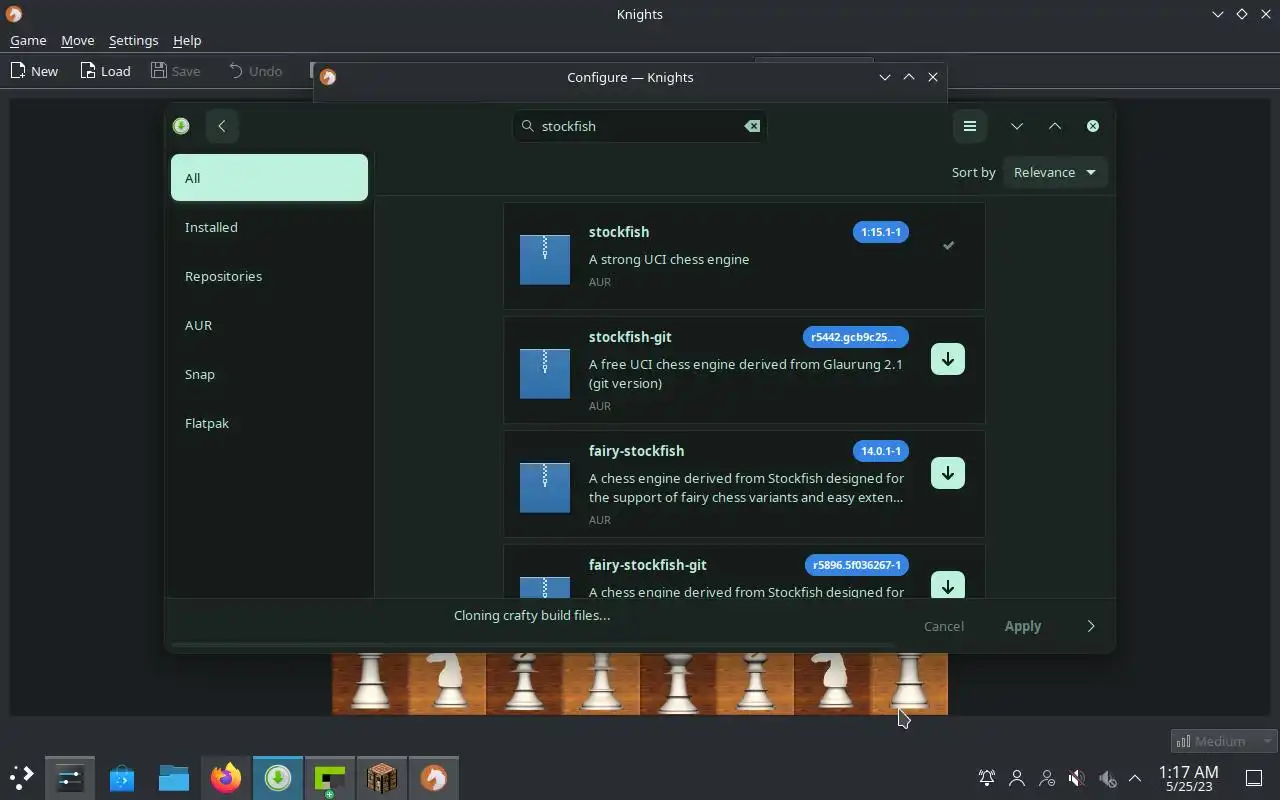Open the Help menu

pos(187,40)
